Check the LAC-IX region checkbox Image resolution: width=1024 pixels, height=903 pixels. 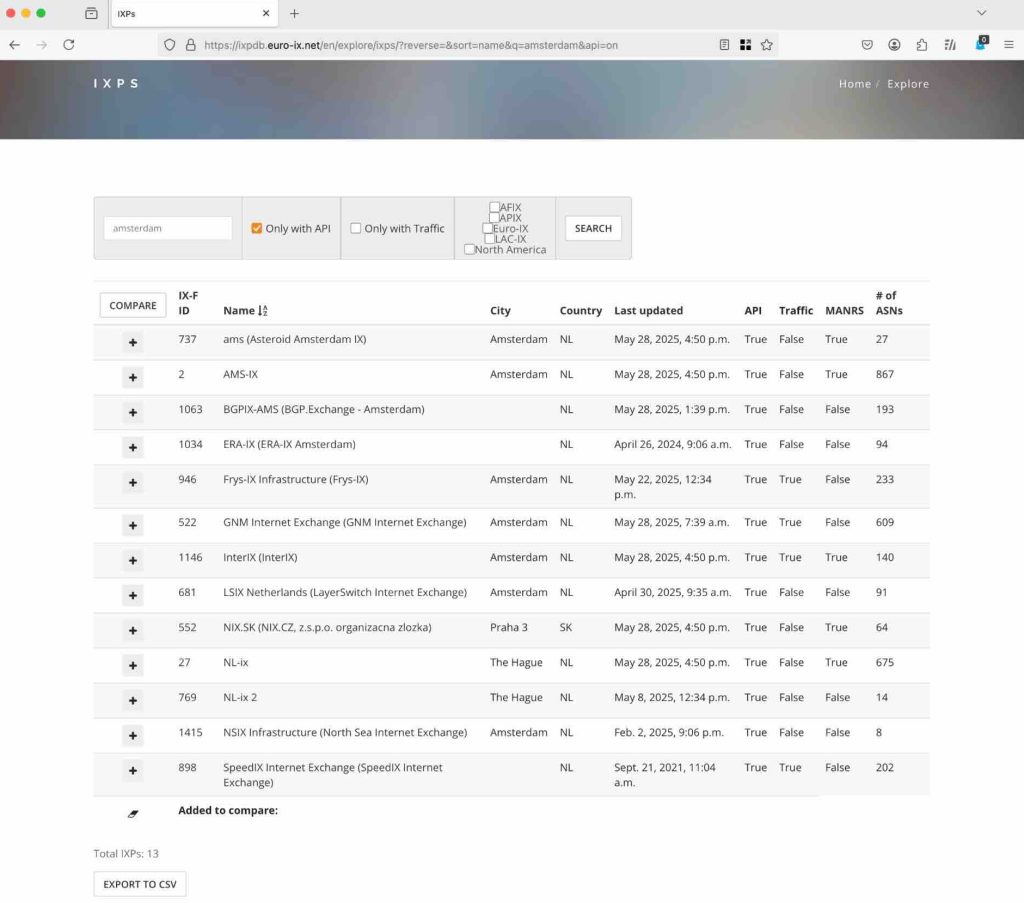[489, 239]
